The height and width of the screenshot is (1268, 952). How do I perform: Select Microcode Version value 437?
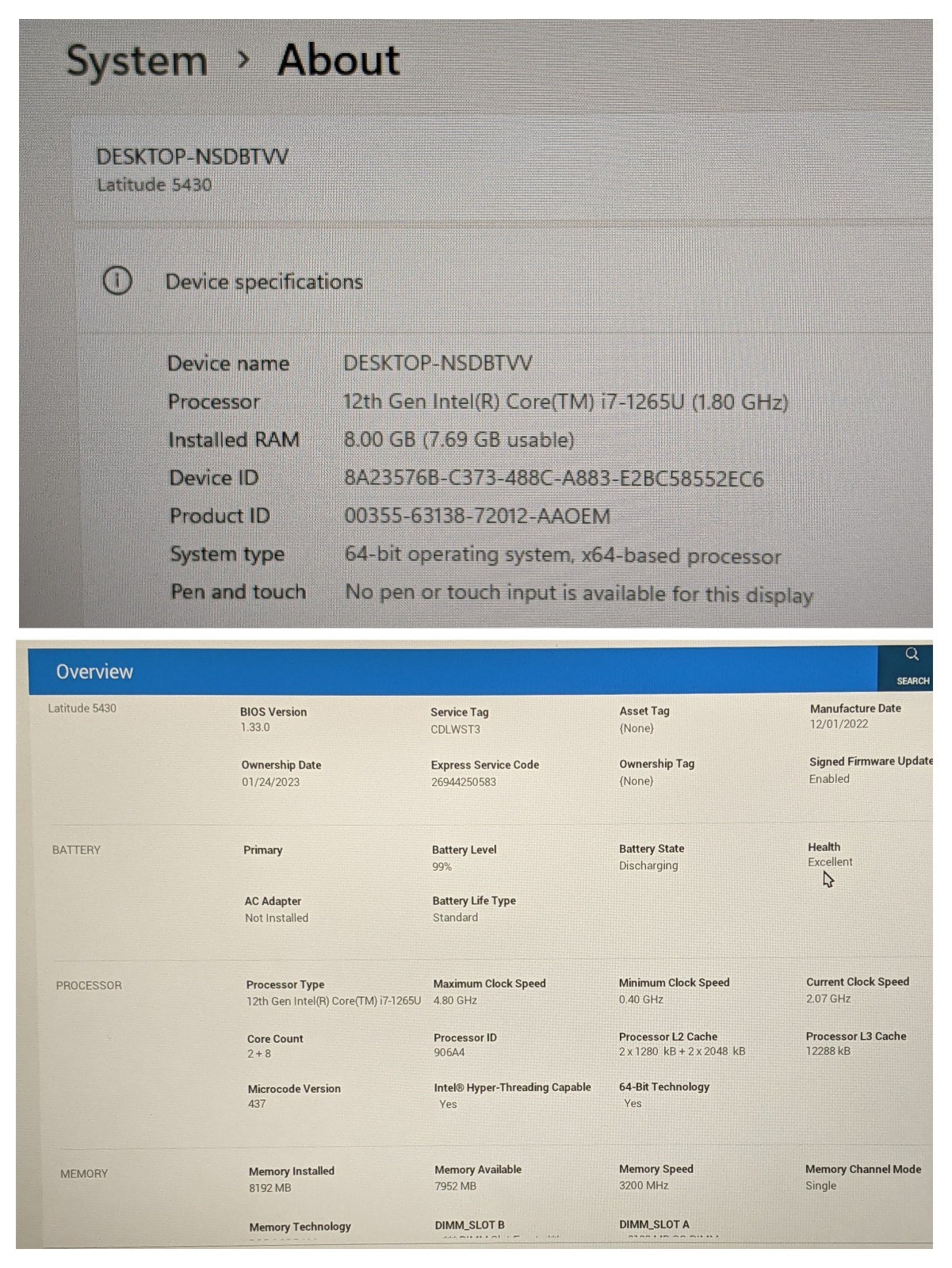click(257, 1103)
